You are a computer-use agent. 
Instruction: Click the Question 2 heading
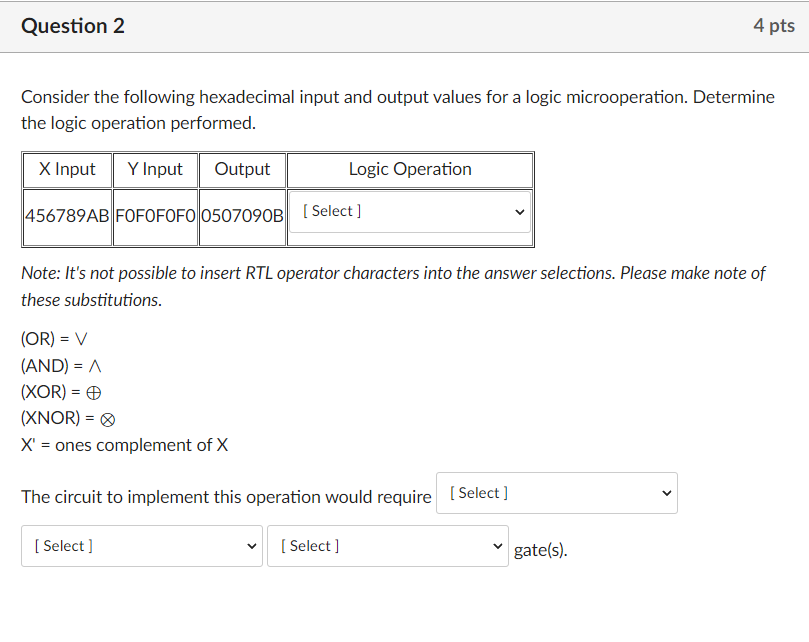coord(73,26)
